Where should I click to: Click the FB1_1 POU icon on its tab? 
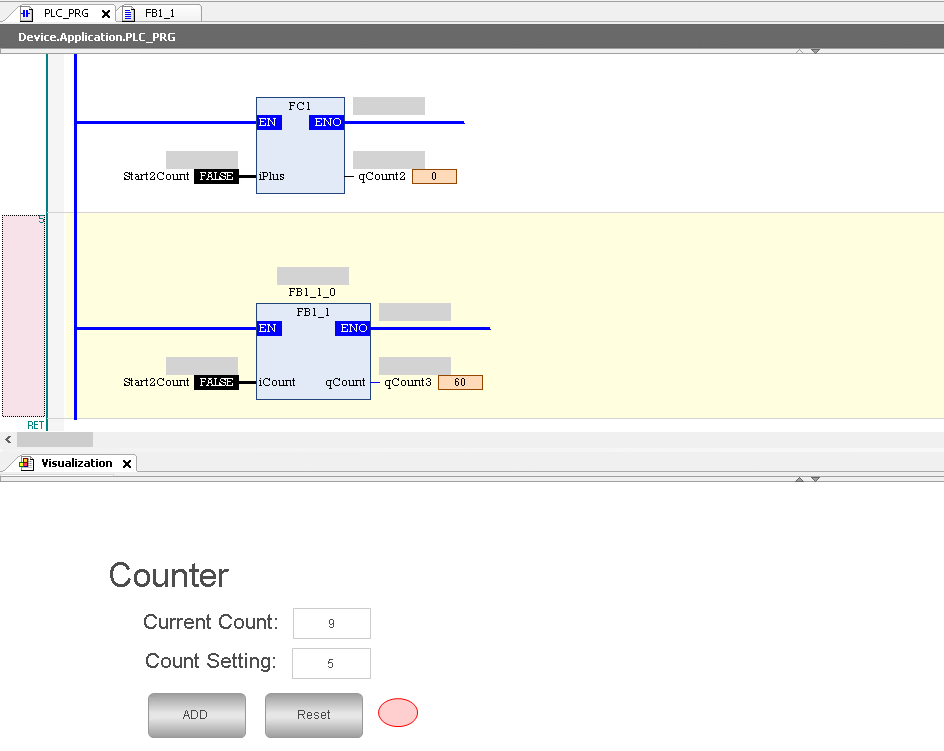tap(126, 15)
